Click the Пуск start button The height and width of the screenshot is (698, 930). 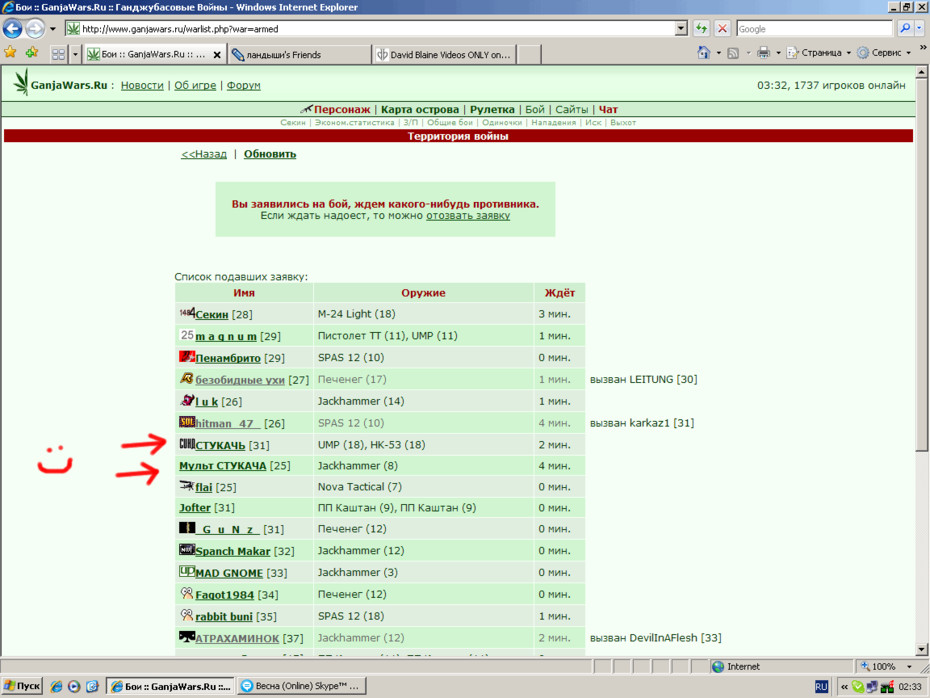[22, 686]
